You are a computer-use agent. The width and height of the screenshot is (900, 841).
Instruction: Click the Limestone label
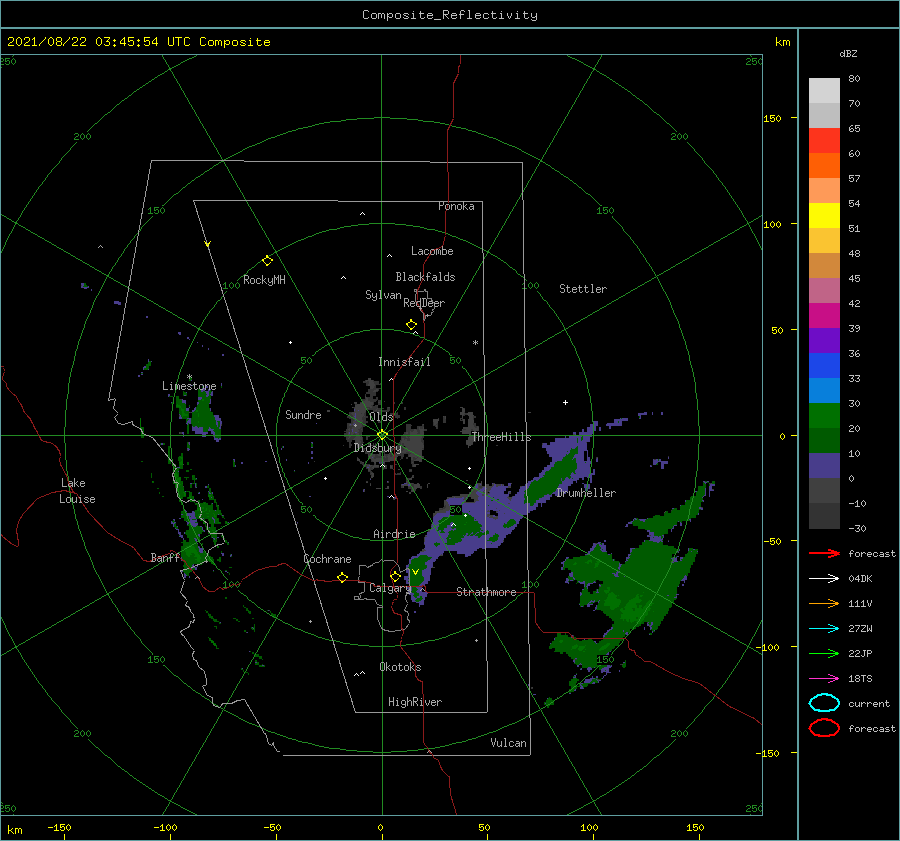pos(189,386)
